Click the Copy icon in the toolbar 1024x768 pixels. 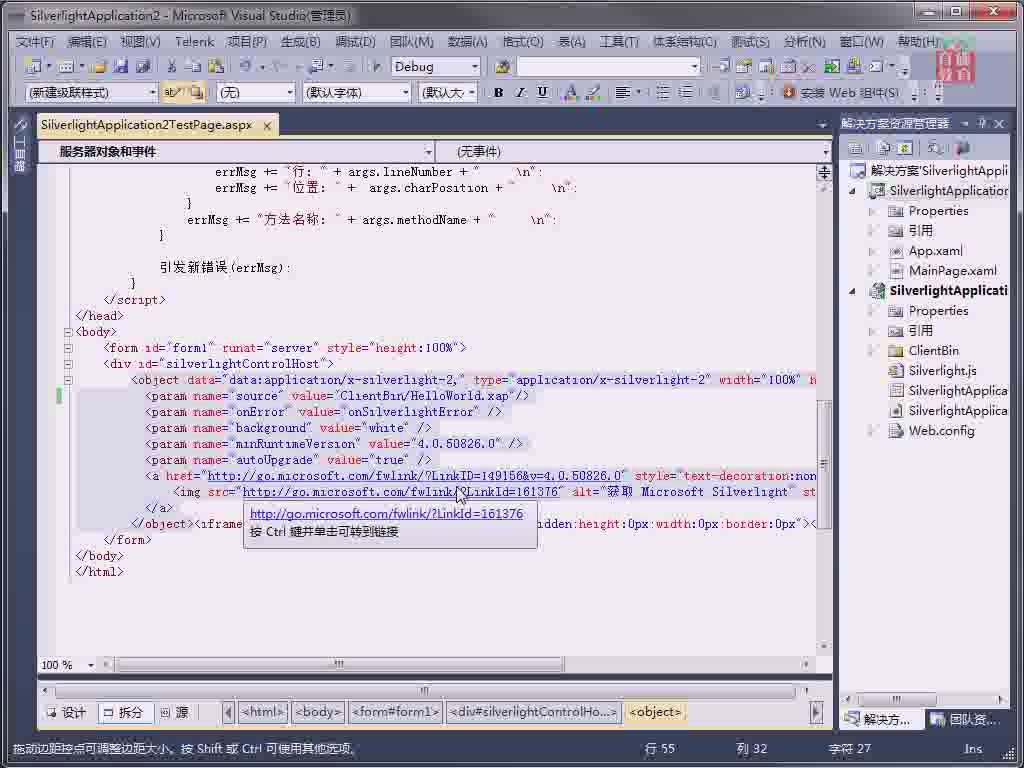point(193,66)
